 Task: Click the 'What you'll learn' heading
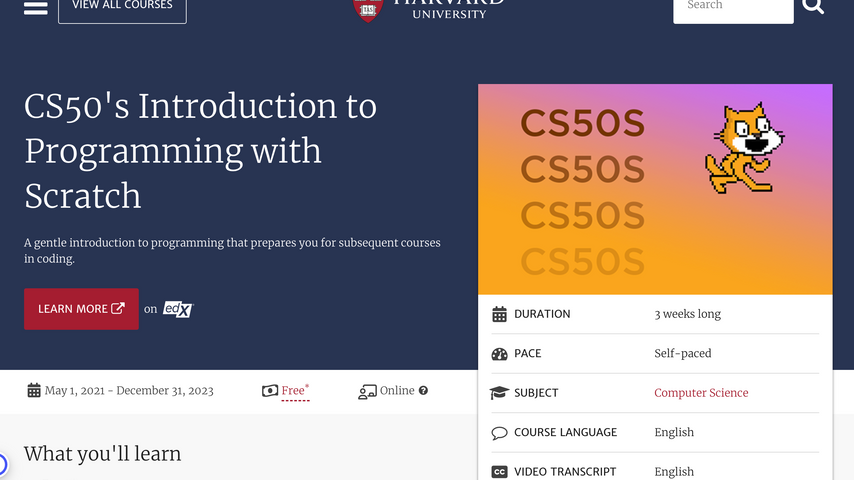coord(102,454)
